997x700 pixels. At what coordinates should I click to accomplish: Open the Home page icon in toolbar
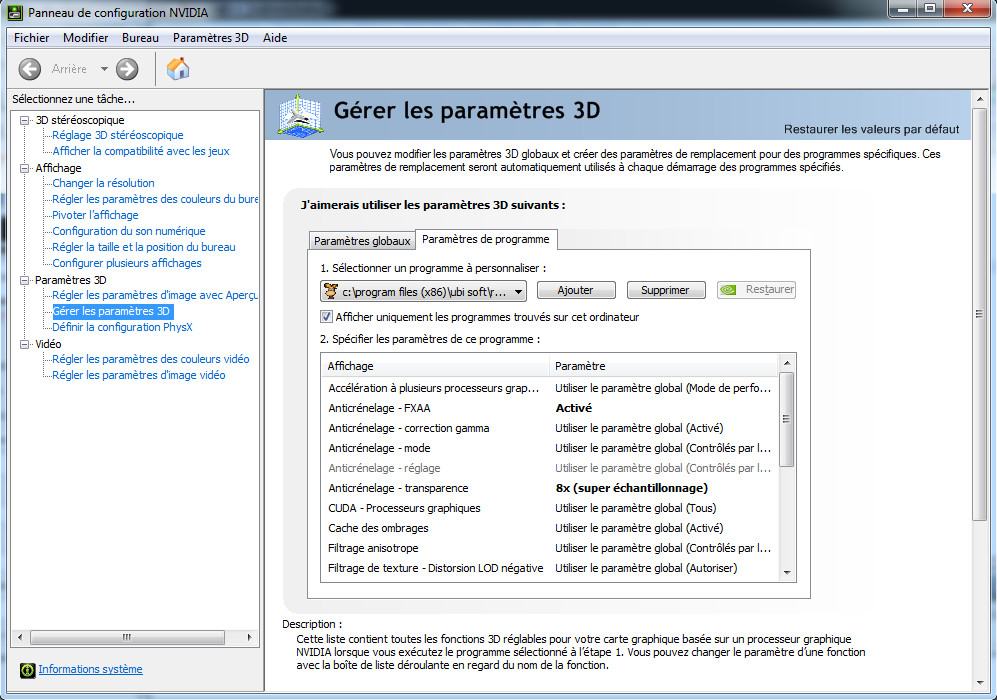178,68
